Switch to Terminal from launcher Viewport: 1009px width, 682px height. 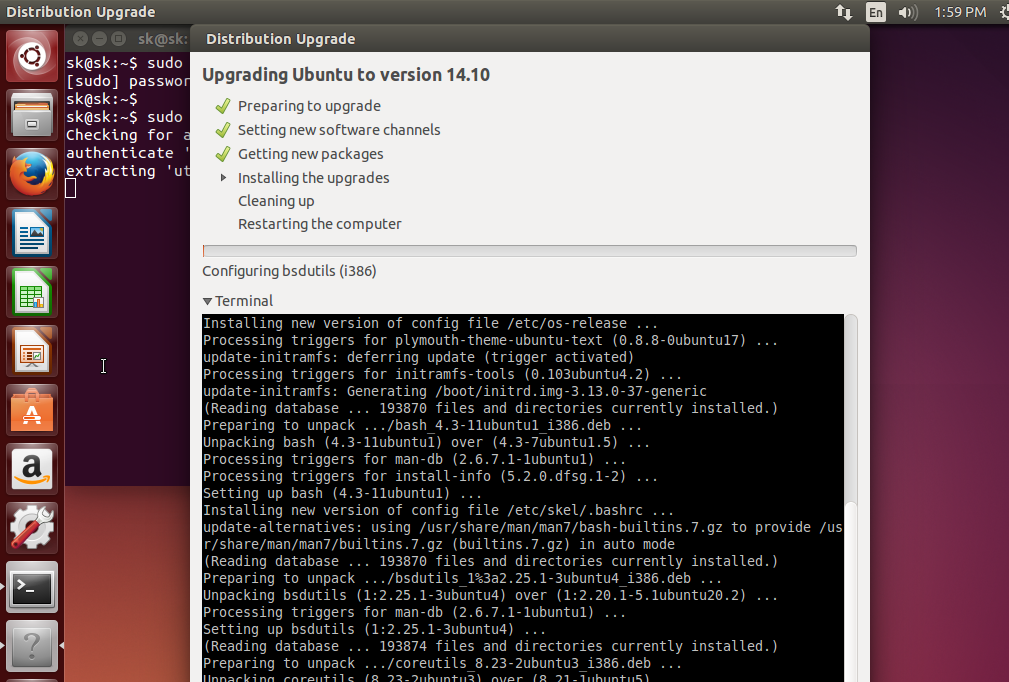32,587
